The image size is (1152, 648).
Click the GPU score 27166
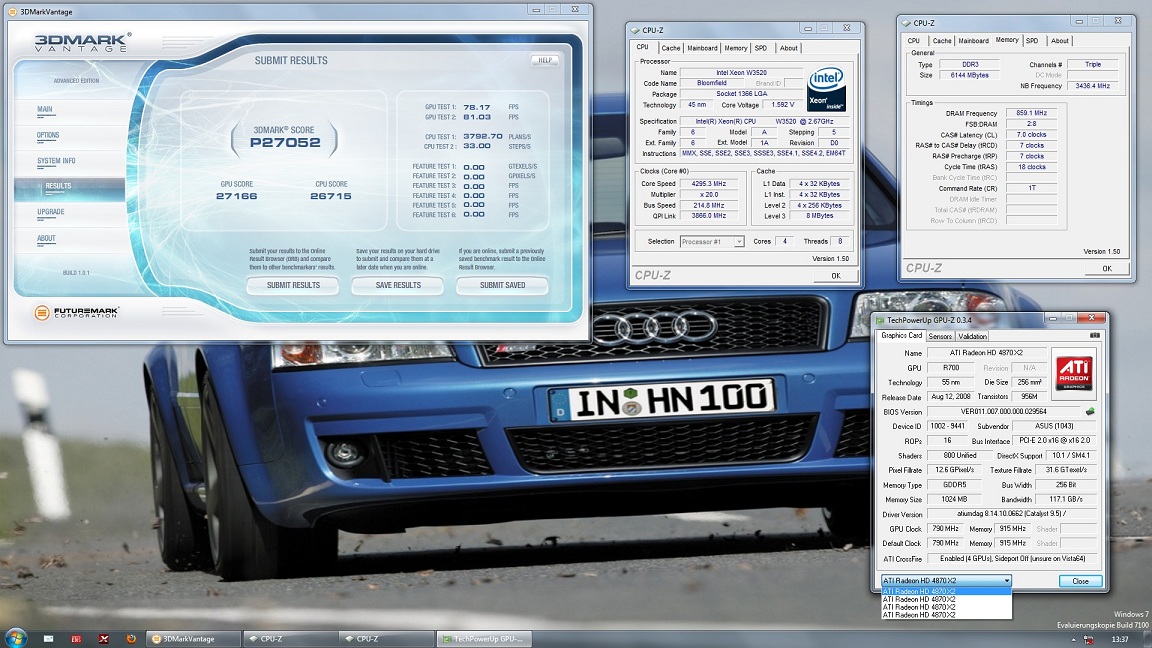(x=237, y=196)
